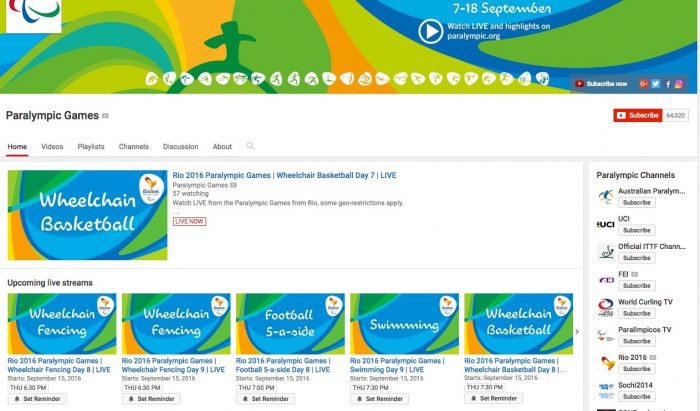Open Wheelchair Fencing Day 8 thumbnail
Screen dimensions: 700x411
pos(62,324)
